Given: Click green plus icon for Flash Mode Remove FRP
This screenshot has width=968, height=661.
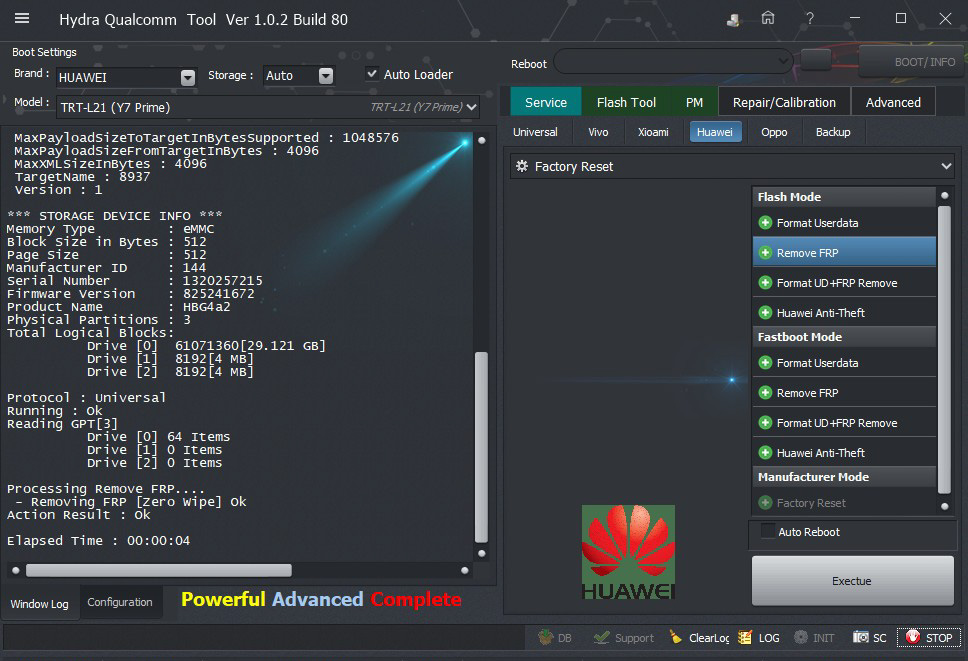Looking at the screenshot, I should point(766,252).
